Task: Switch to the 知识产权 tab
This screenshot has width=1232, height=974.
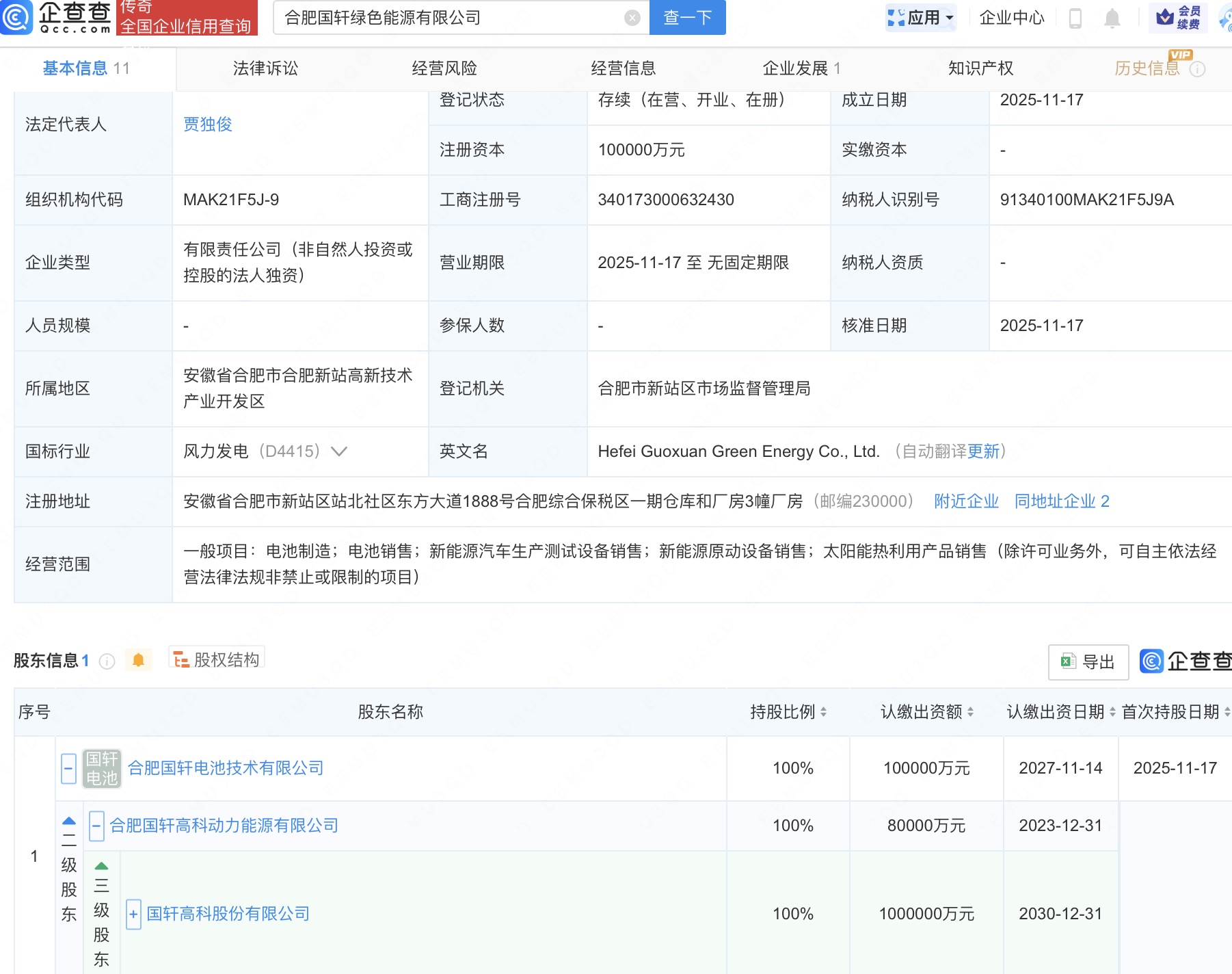Action: pos(980,68)
